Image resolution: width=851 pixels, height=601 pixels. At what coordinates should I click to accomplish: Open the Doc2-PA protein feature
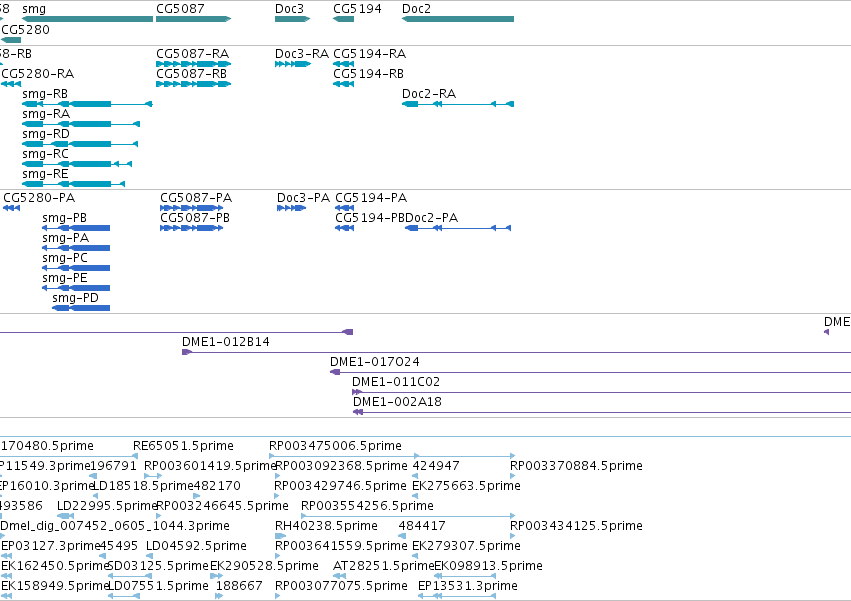(458, 228)
